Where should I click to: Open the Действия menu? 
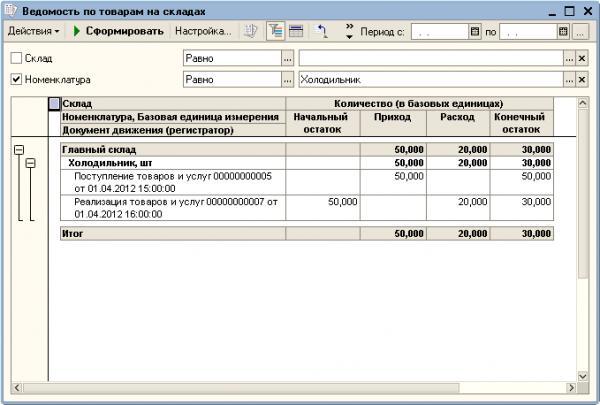pos(33,31)
